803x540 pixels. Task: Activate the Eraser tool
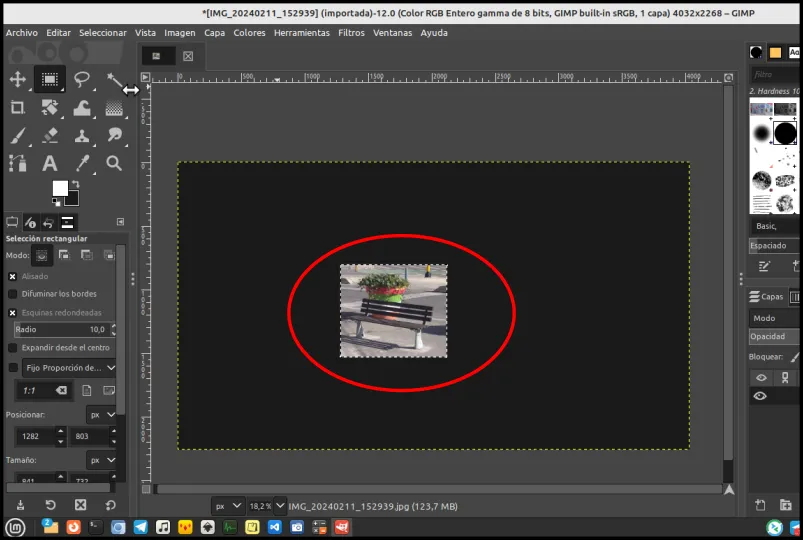tap(50, 135)
